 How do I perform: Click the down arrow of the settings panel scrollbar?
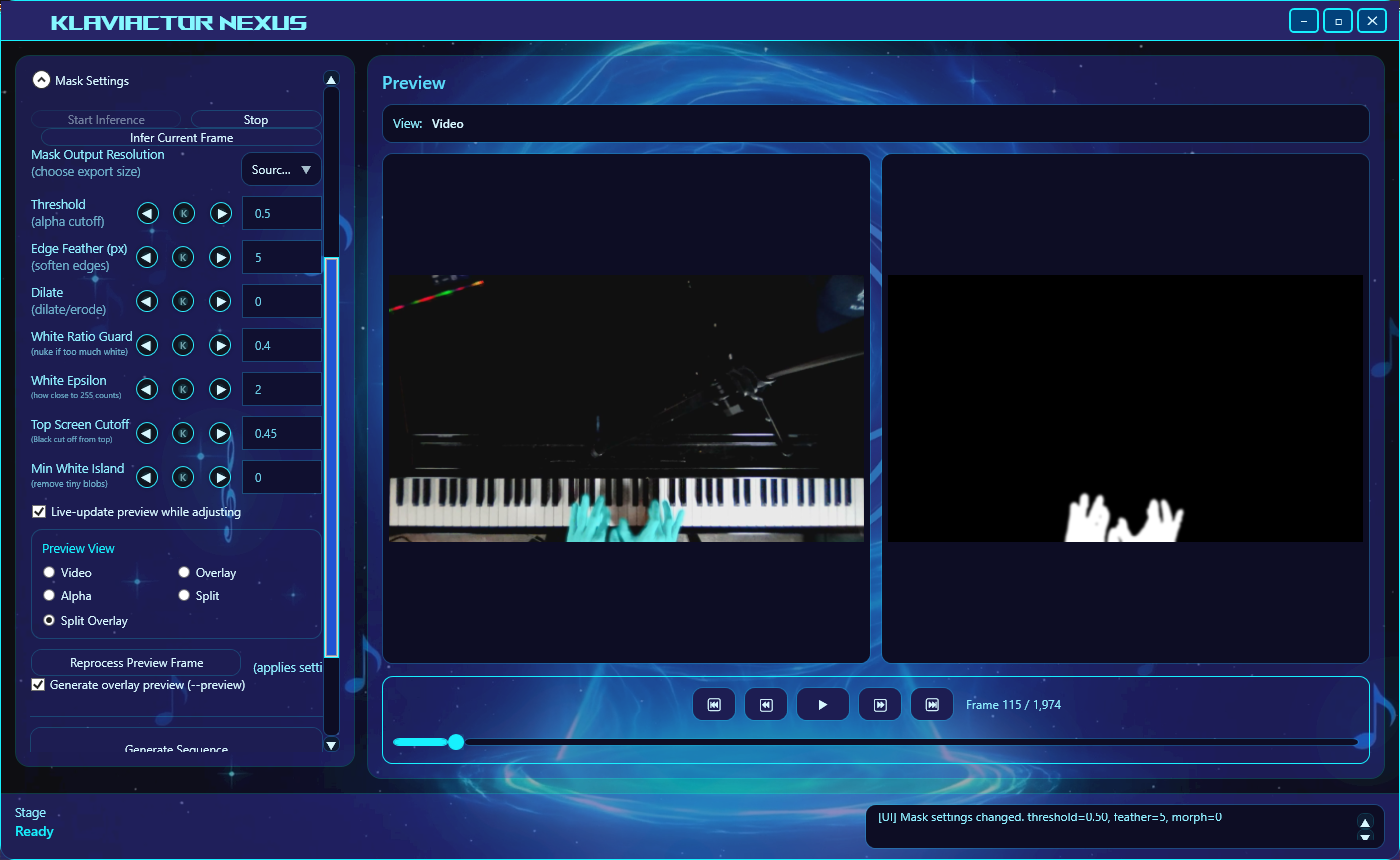point(331,745)
